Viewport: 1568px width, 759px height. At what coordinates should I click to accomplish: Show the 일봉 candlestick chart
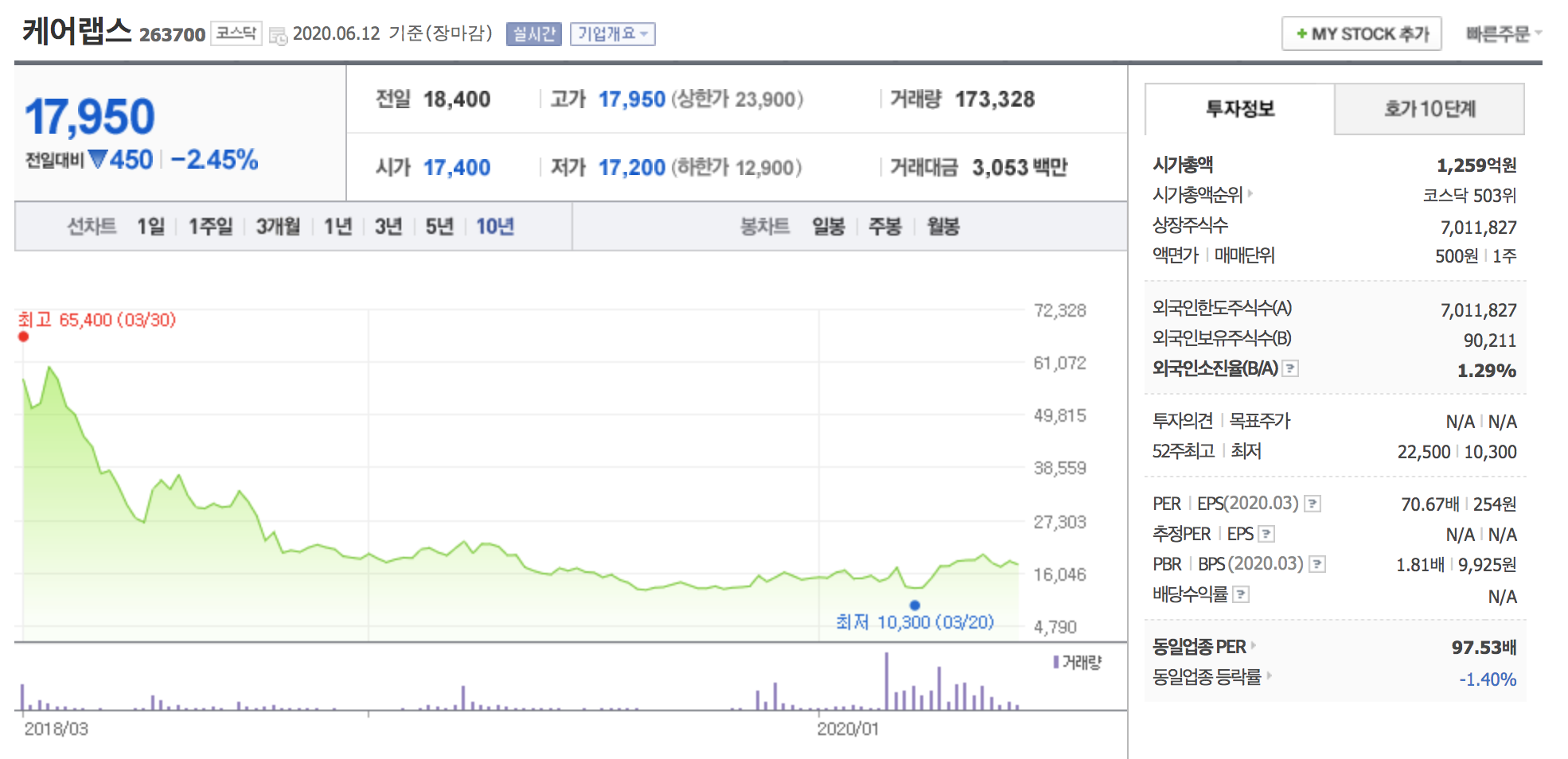[829, 227]
